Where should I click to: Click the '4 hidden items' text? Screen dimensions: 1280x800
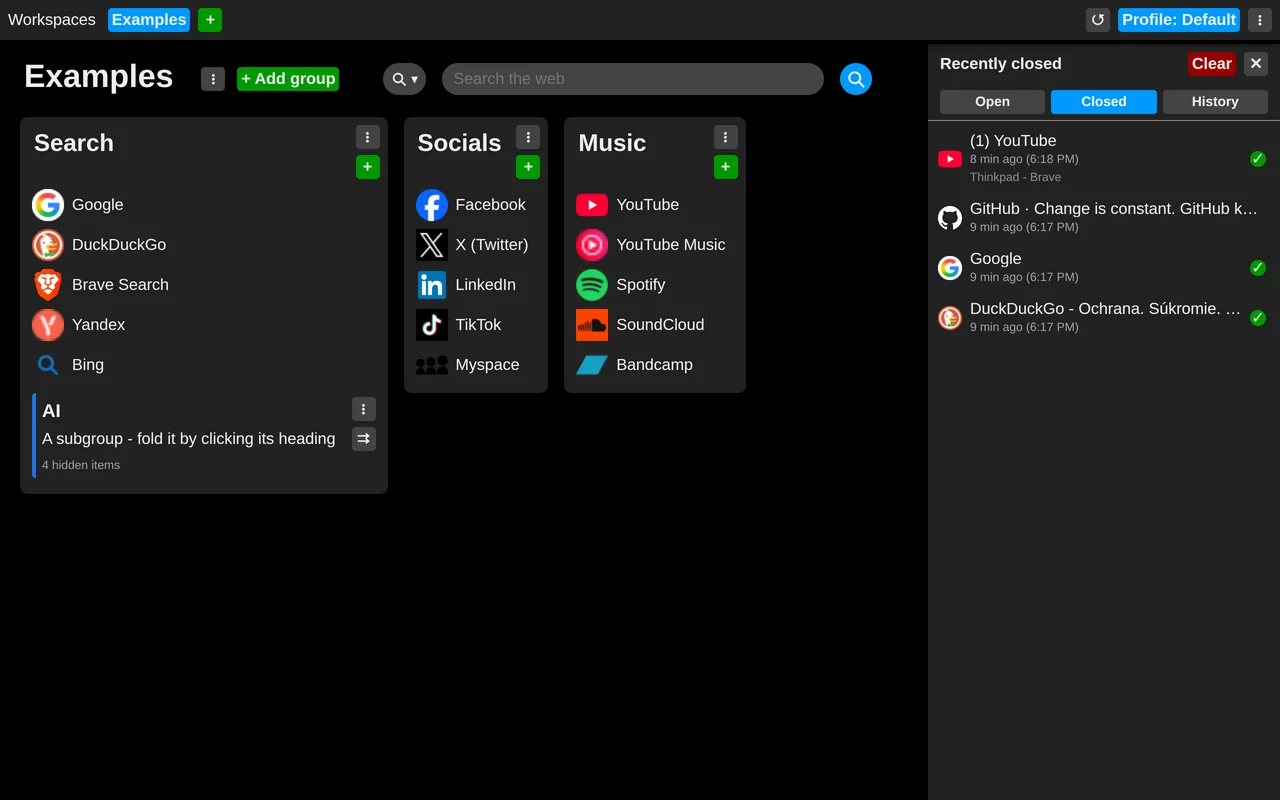pos(81,465)
